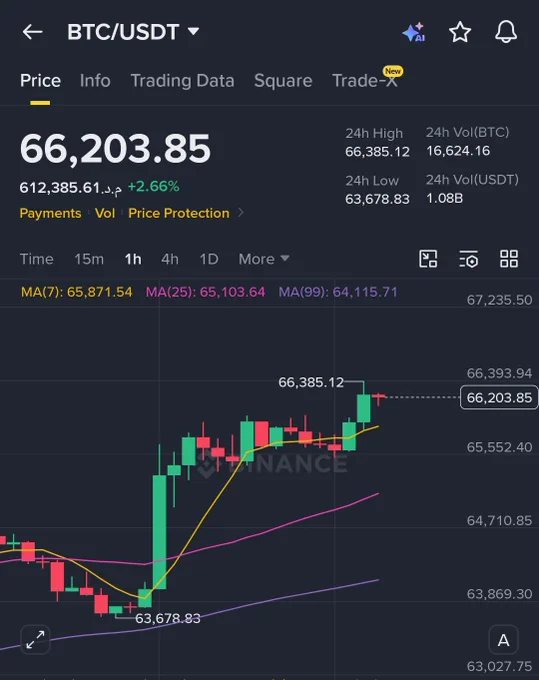Screen dimensions: 539x680
Task: Tap the Payments tag link
Action: tap(50, 213)
